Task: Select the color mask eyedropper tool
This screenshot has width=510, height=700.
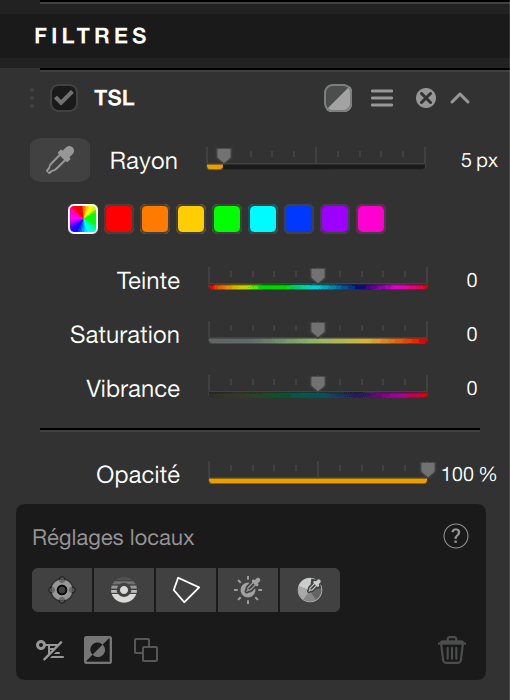Action: [310, 590]
